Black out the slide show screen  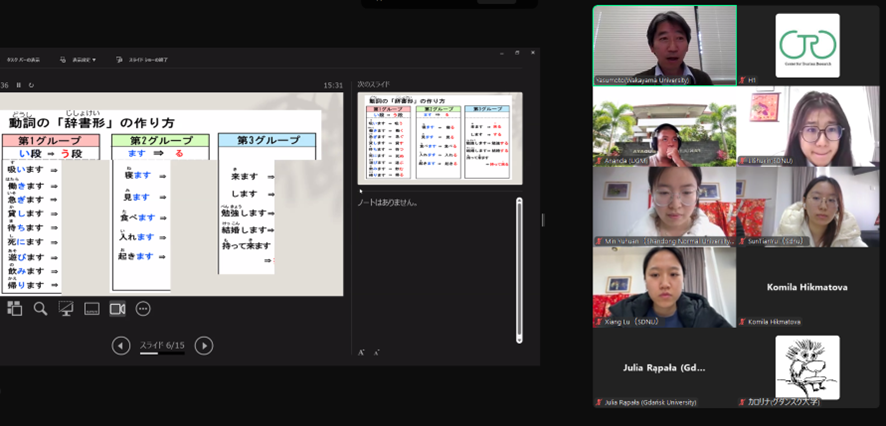66,309
